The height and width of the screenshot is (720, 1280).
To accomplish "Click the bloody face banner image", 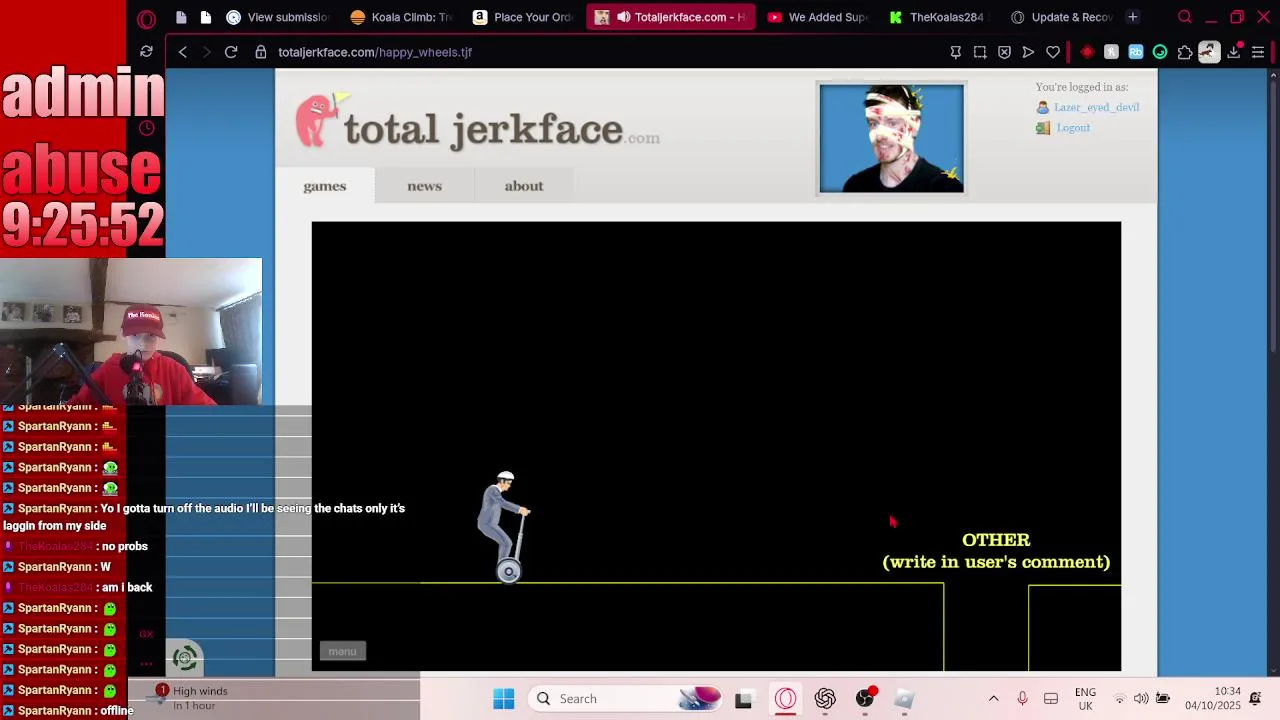I will pos(891,138).
